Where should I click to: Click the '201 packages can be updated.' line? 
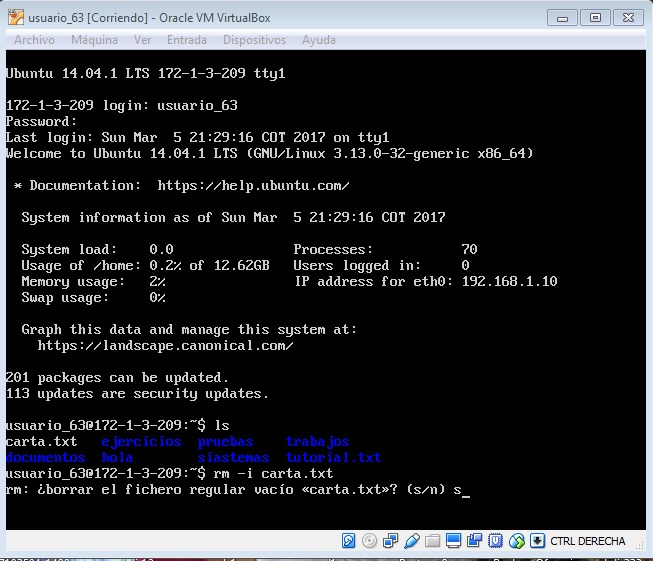point(117,378)
